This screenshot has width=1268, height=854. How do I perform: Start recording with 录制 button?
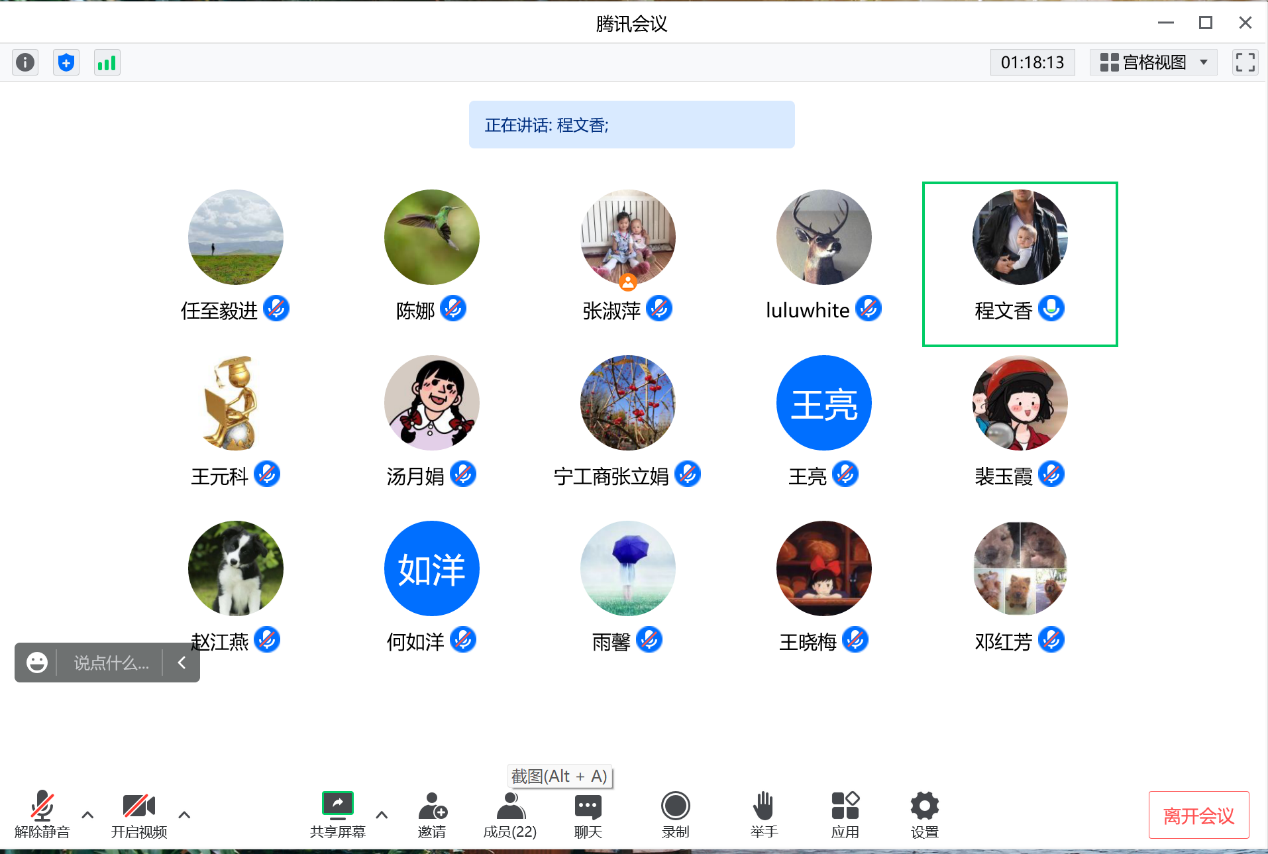coord(675,814)
